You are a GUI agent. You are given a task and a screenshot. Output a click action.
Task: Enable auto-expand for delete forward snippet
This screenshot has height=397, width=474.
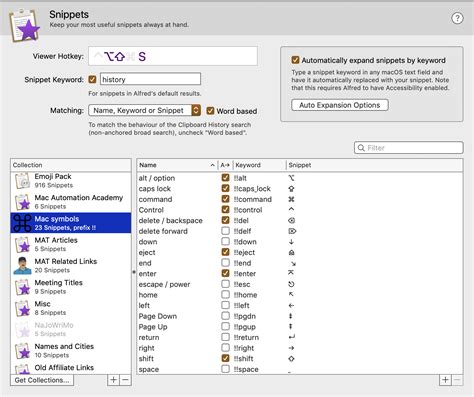pos(225,231)
